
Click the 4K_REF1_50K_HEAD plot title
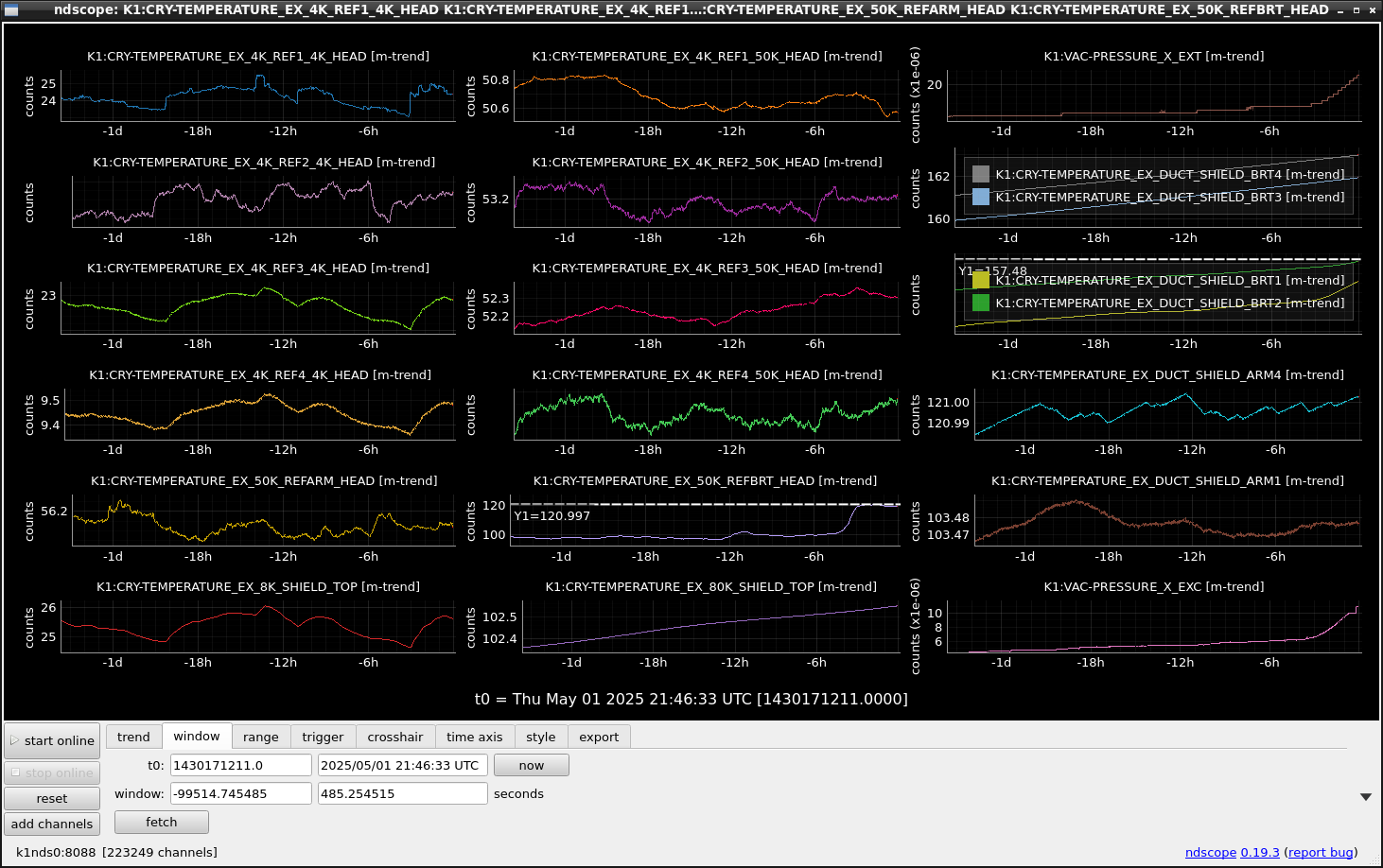tap(708, 57)
